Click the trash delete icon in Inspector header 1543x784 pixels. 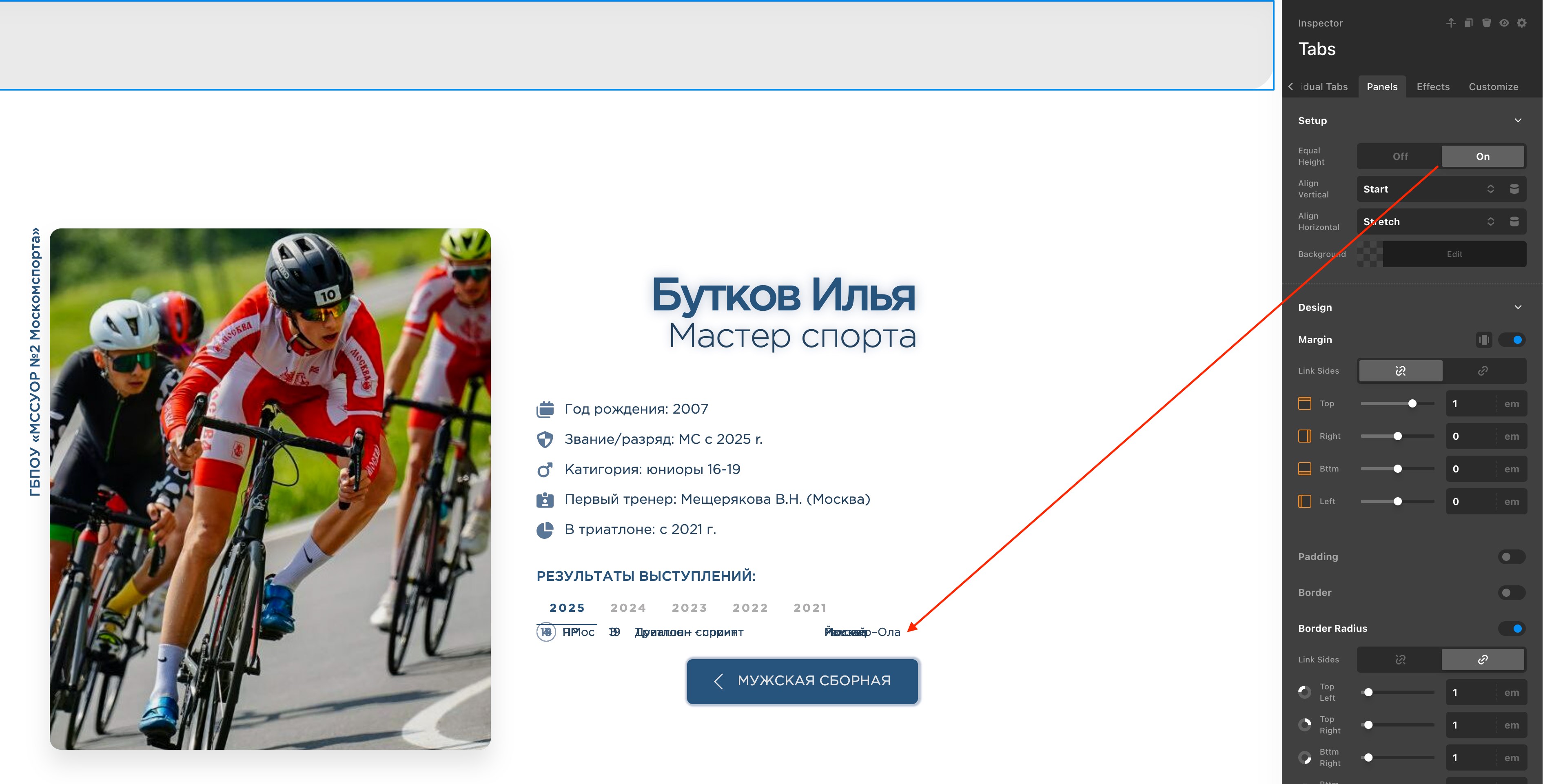pyautogui.click(x=1486, y=23)
